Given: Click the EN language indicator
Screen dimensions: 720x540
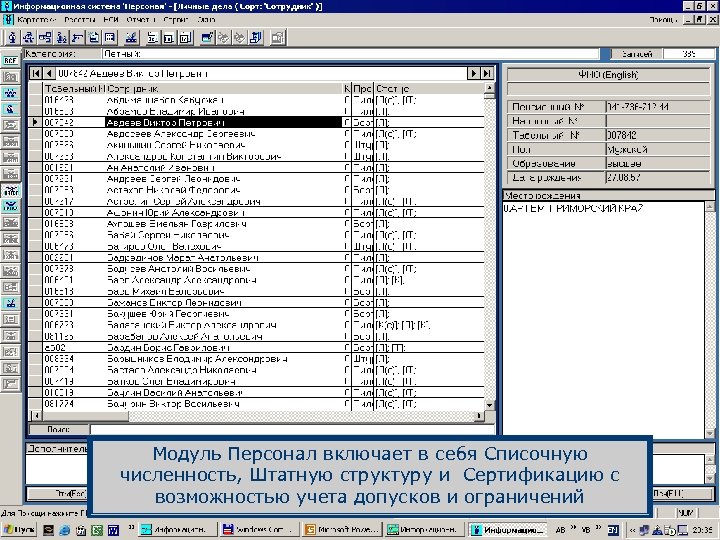Looking at the screenshot, I should [613, 530].
